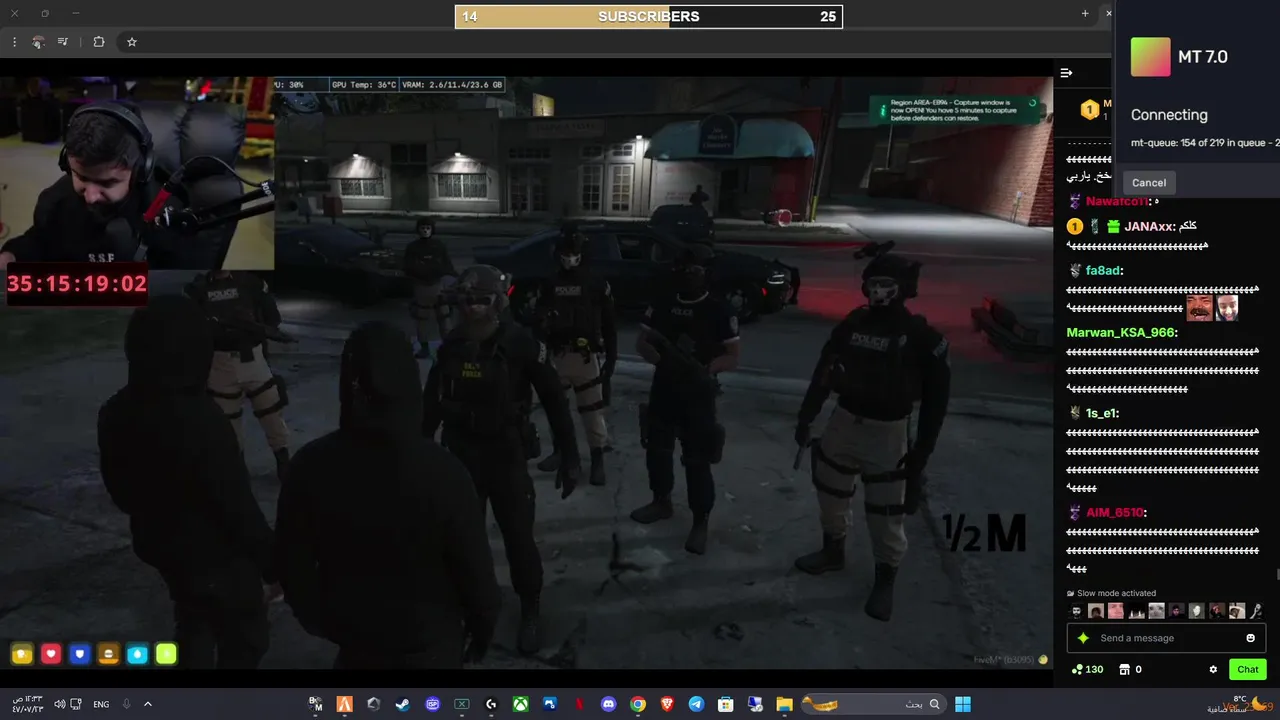
Task: Open username 1s_e1 in chat
Action: (1101, 413)
